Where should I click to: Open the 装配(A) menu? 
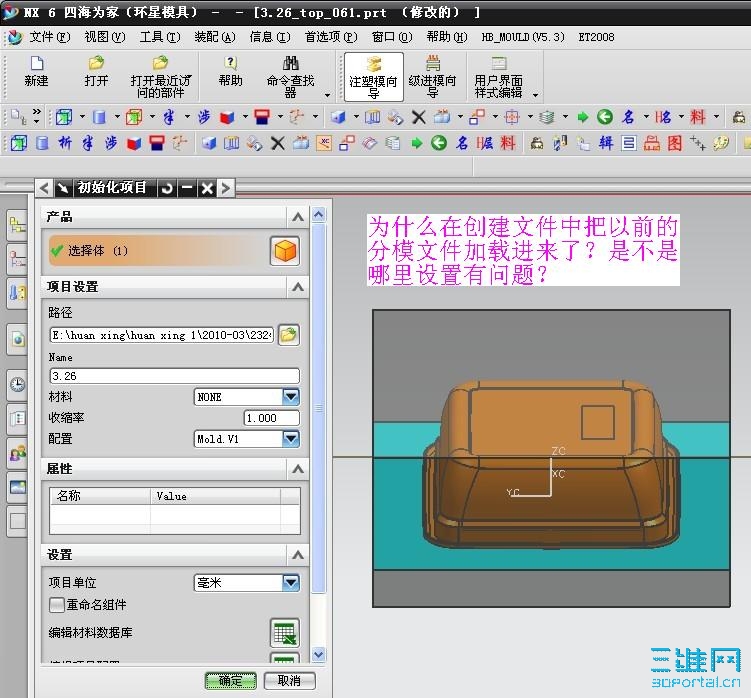pyautogui.click(x=215, y=37)
